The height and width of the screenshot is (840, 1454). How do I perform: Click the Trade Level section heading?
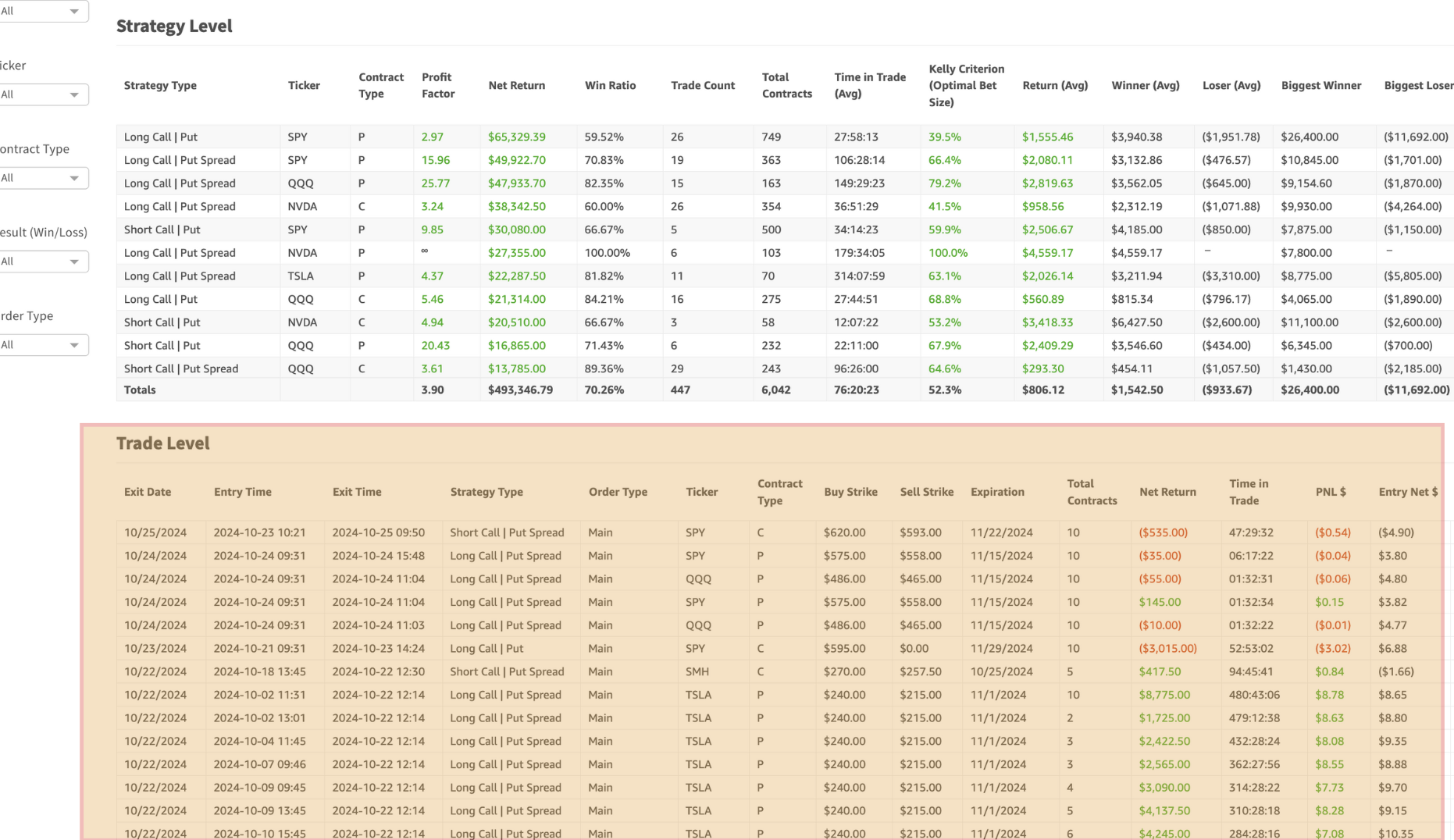163,443
